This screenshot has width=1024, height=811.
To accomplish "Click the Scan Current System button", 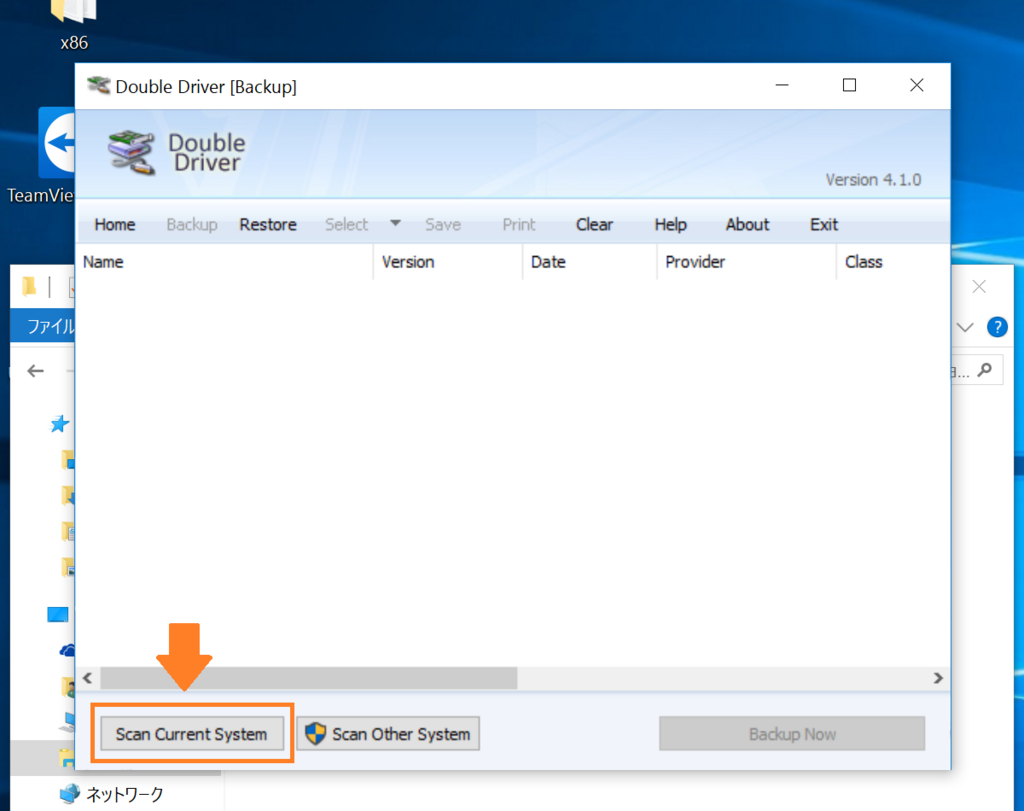I will click(x=192, y=734).
